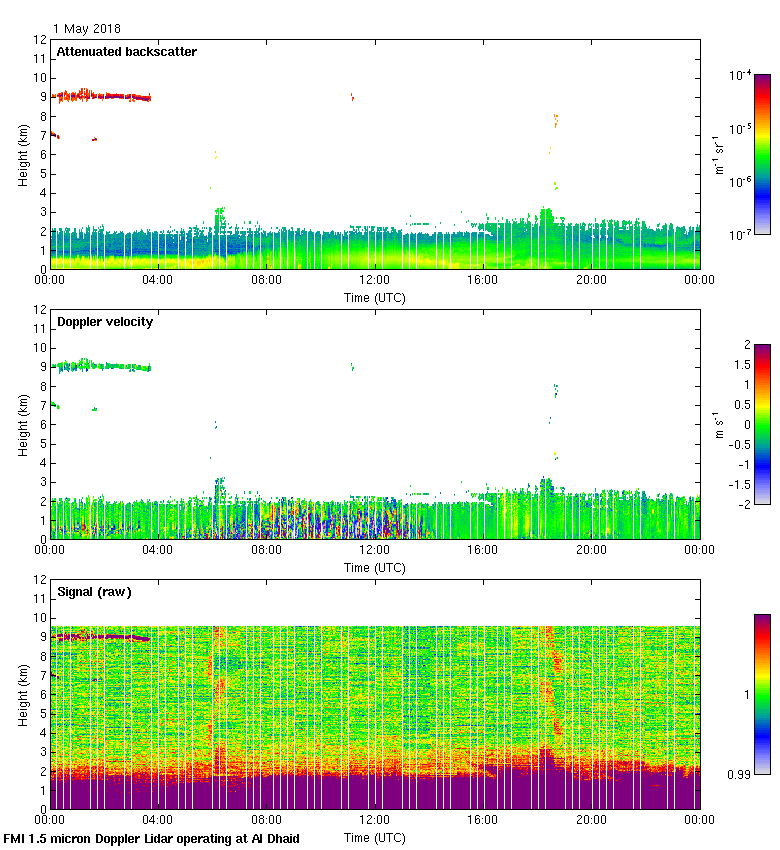Screen dimensions: 780x850
Task: Click 'Time (UTC)' label below Doppler velocity plot
Action: pyautogui.click(x=375, y=567)
